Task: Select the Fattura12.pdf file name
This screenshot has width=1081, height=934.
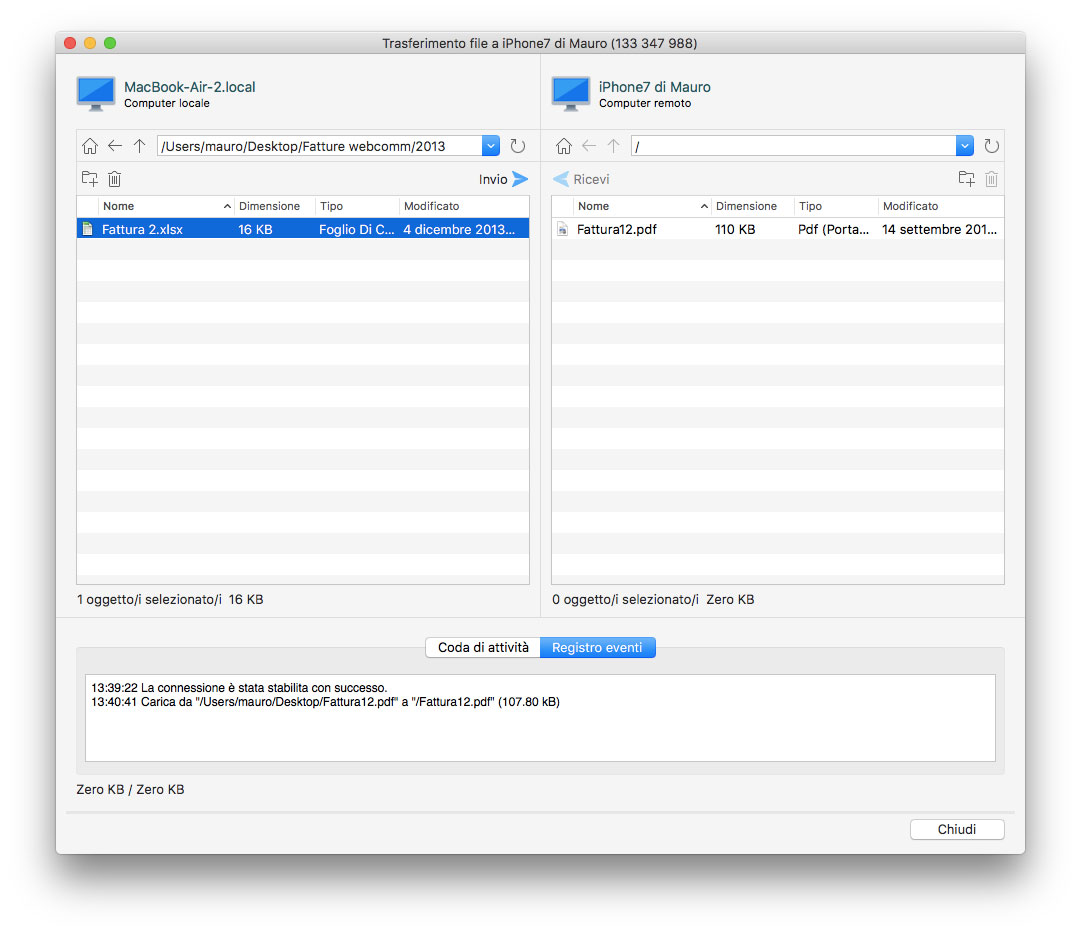Action: point(617,230)
